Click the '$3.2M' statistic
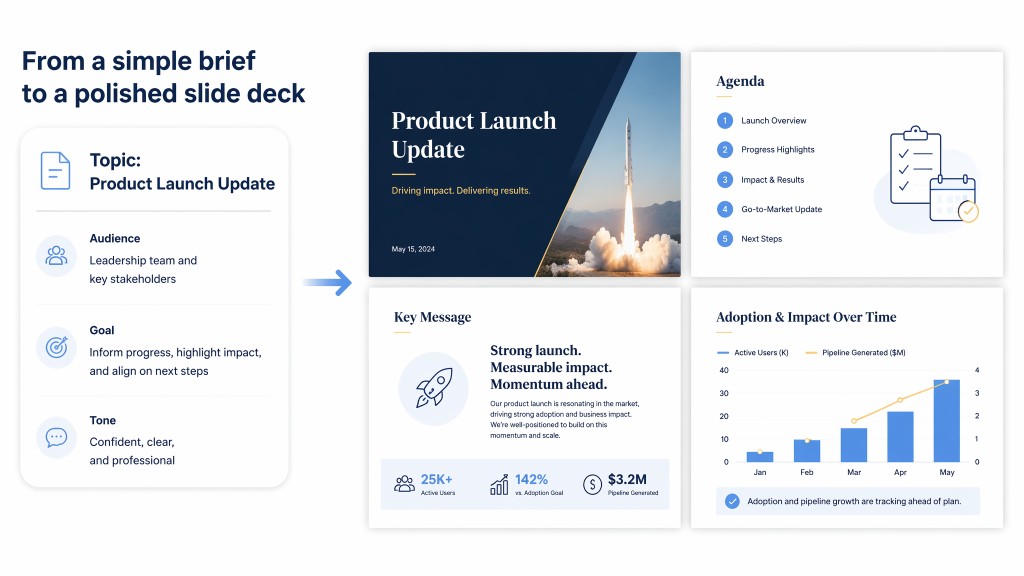The width and height of the screenshot is (1024, 576). [x=627, y=479]
